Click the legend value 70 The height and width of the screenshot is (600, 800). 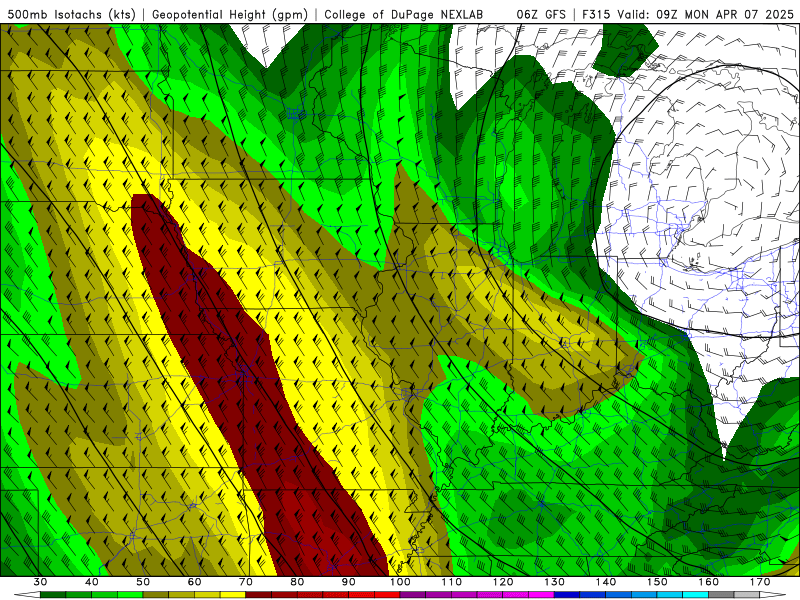coord(246,582)
